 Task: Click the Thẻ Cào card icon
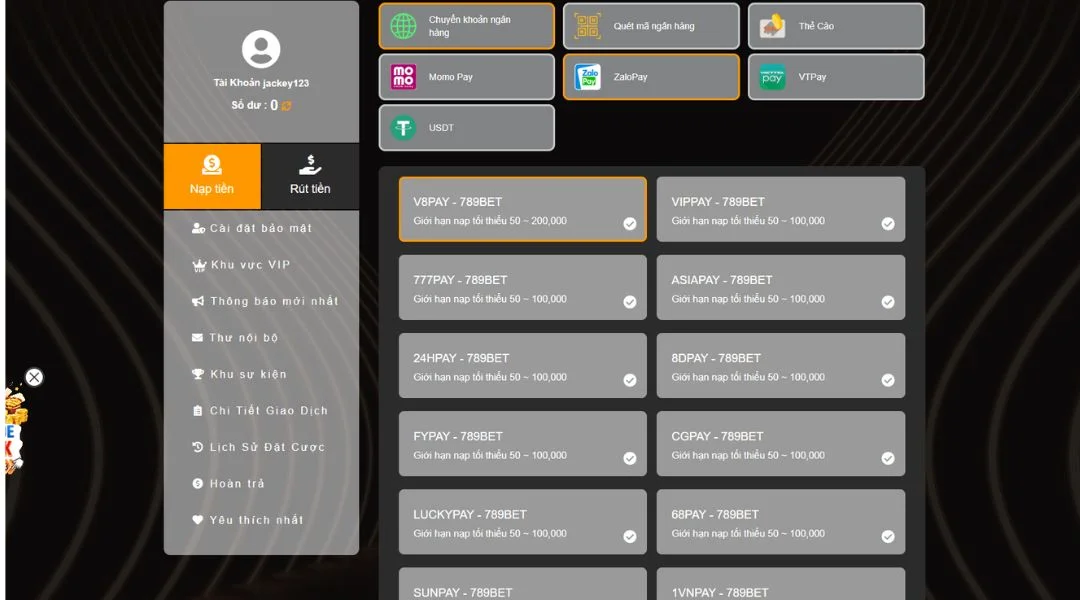[x=772, y=26]
